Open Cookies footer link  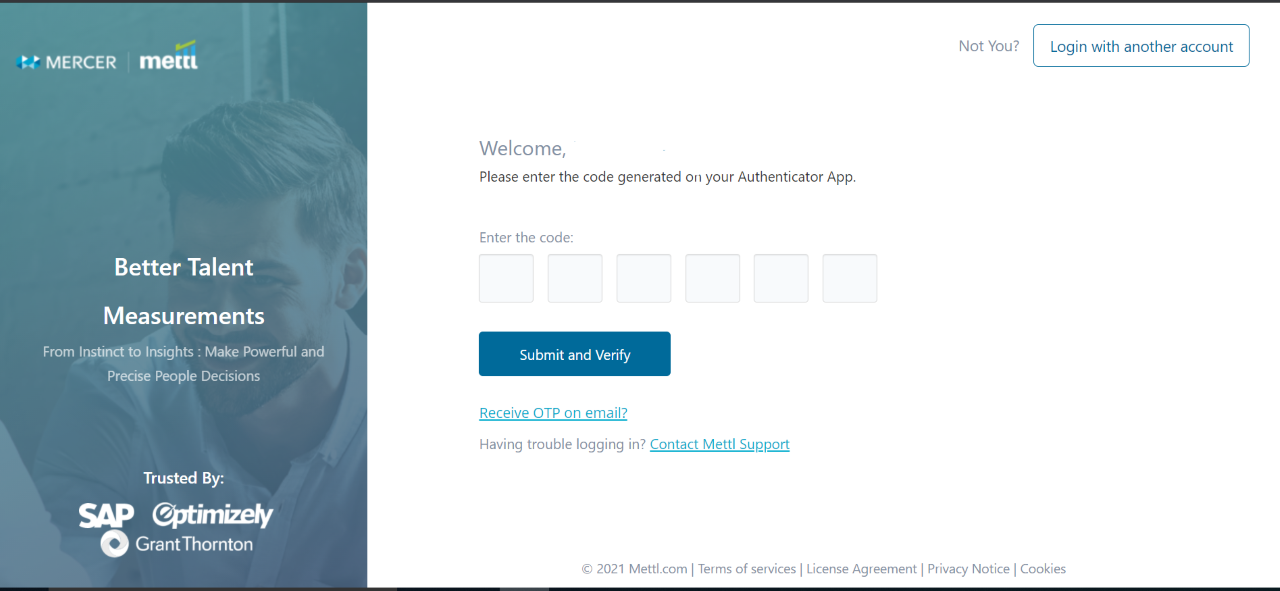(1043, 569)
